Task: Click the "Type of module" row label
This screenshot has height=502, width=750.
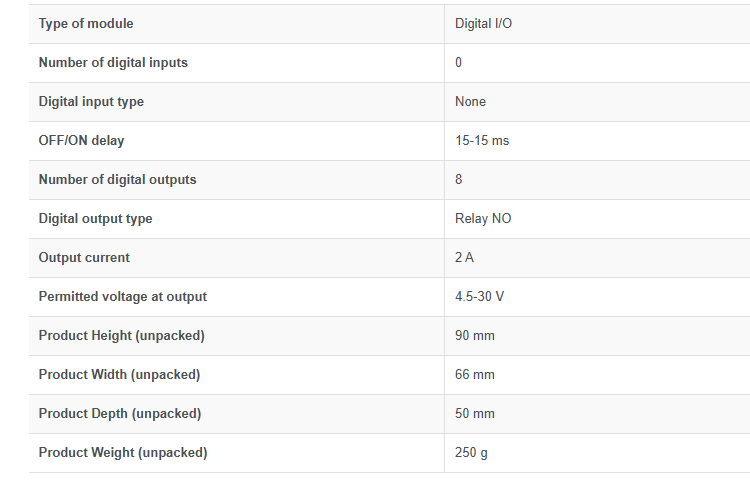Action: coord(86,23)
